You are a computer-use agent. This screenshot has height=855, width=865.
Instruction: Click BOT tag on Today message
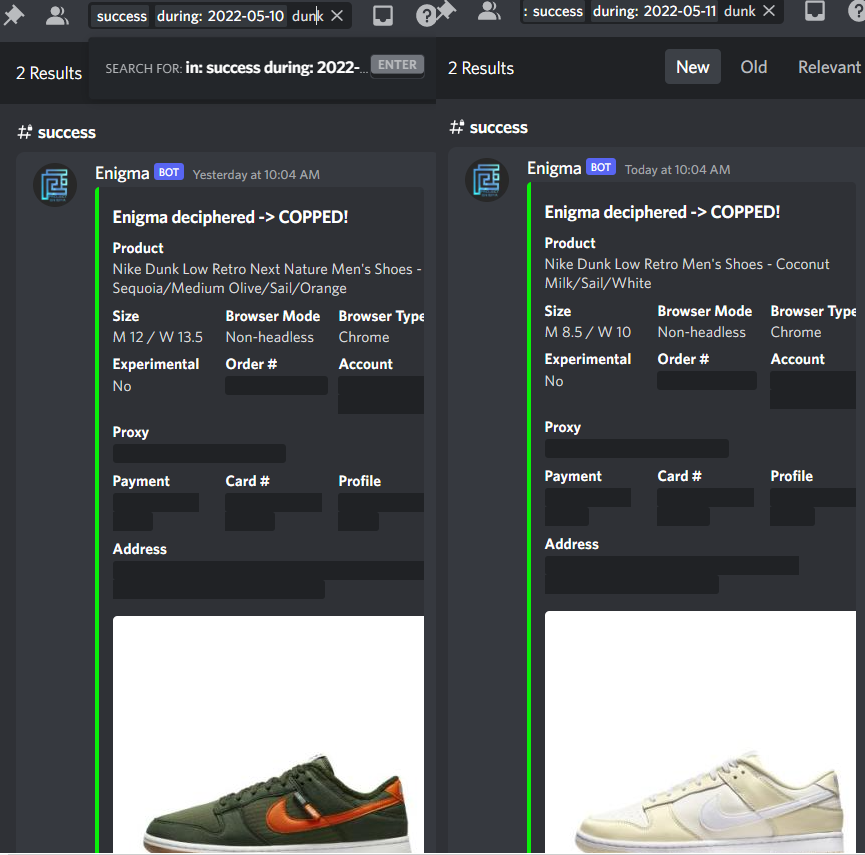click(601, 167)
